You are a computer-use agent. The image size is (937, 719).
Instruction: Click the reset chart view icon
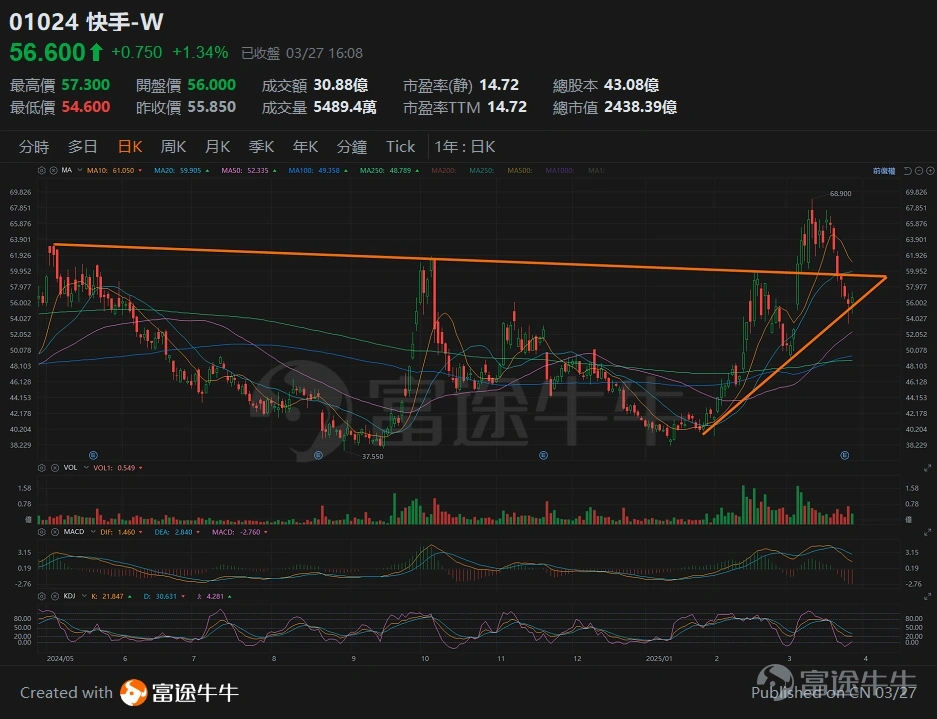point(908,171)
